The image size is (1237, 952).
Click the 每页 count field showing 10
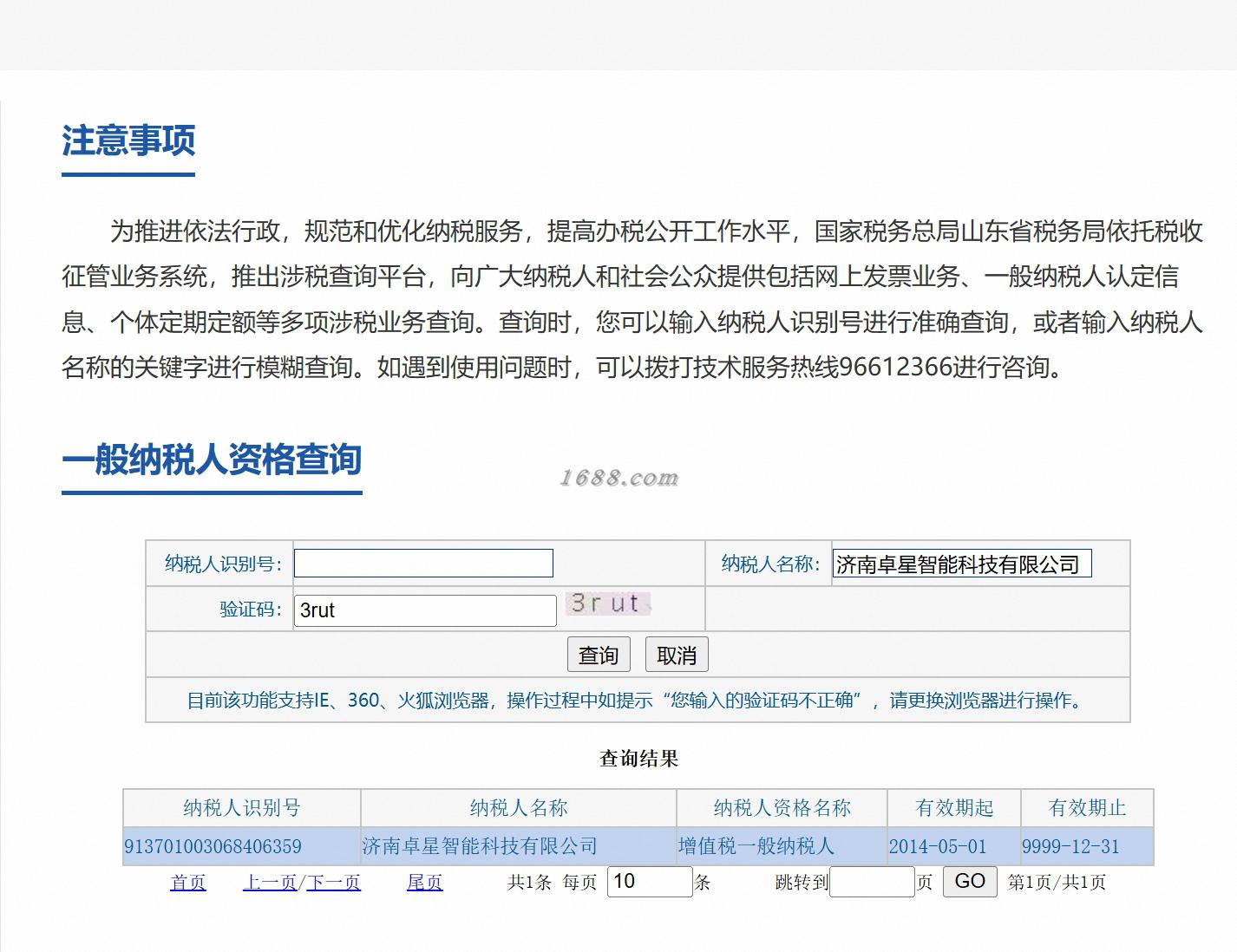click(x=650, y=882)
